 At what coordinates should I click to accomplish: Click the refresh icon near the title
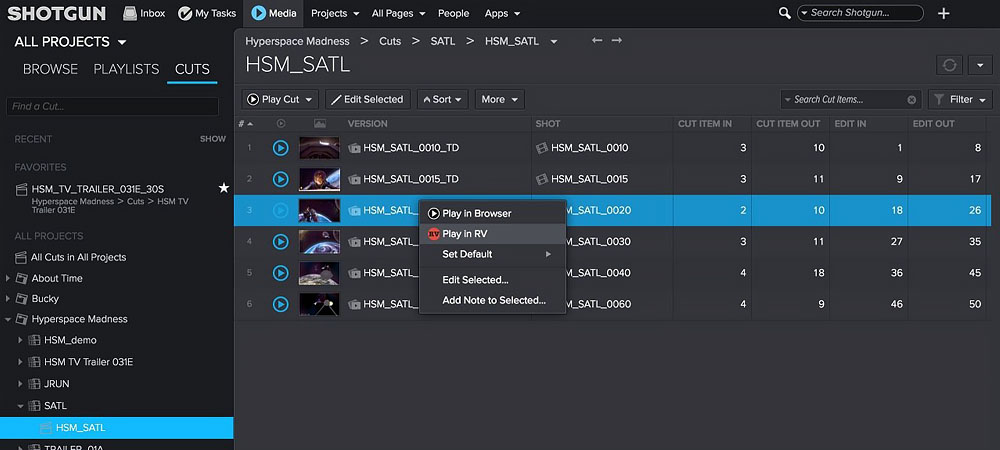(949, 65)
